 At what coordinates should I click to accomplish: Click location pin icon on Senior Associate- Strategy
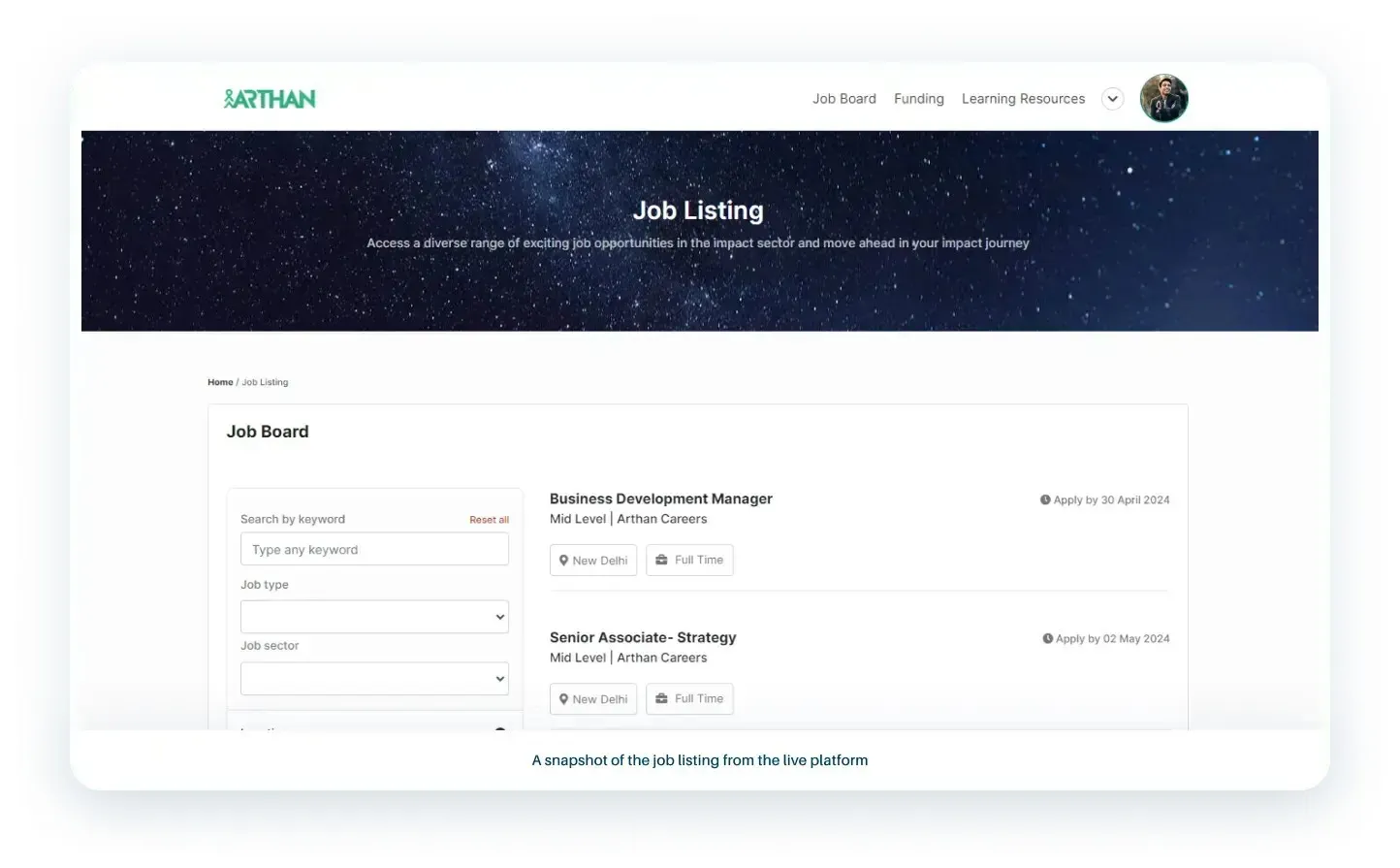coord(563,699)
